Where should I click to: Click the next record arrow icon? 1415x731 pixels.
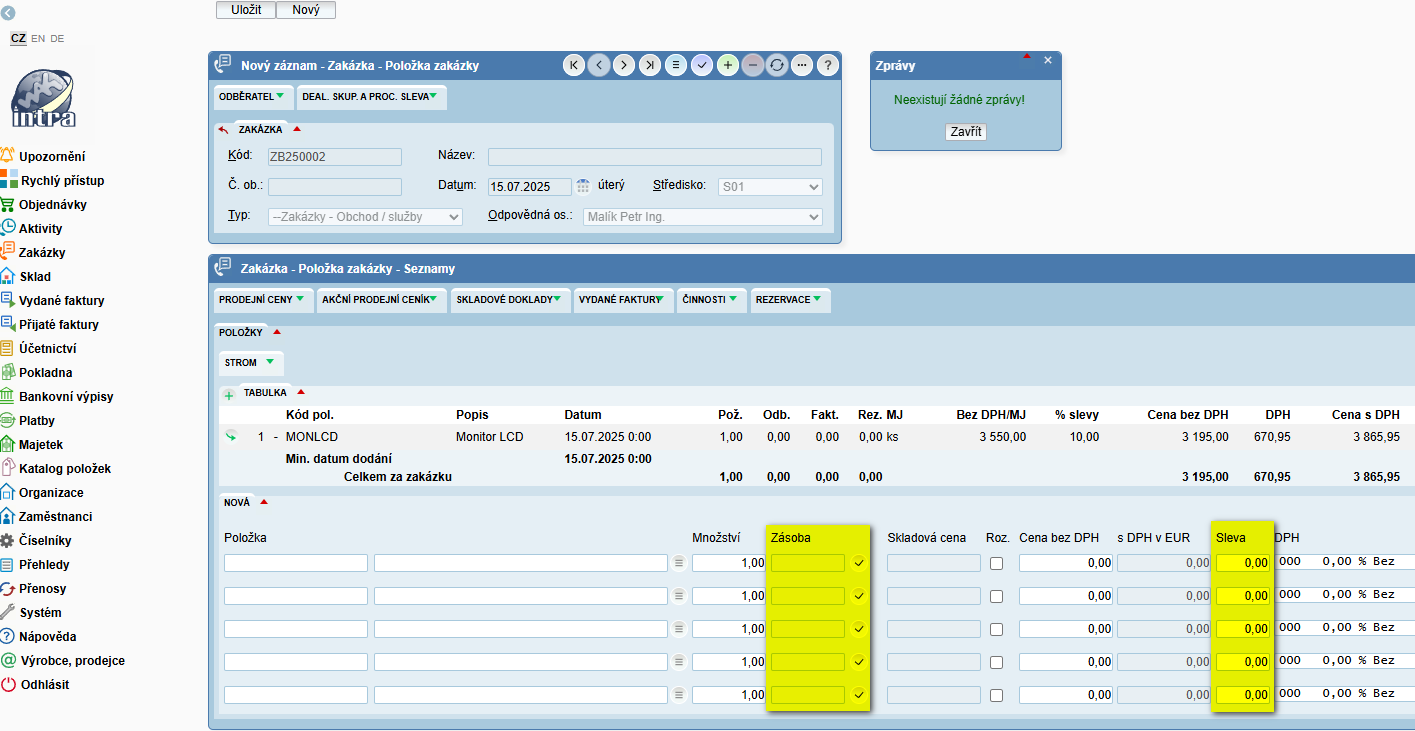624,65
